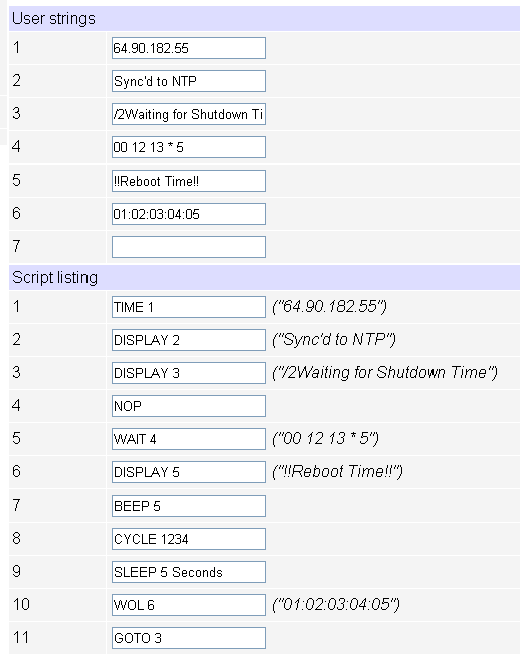The width and height of the screenshot is (520, 655).
Task: Click the "GOTO 3" script line field
Action: point(189,638)
